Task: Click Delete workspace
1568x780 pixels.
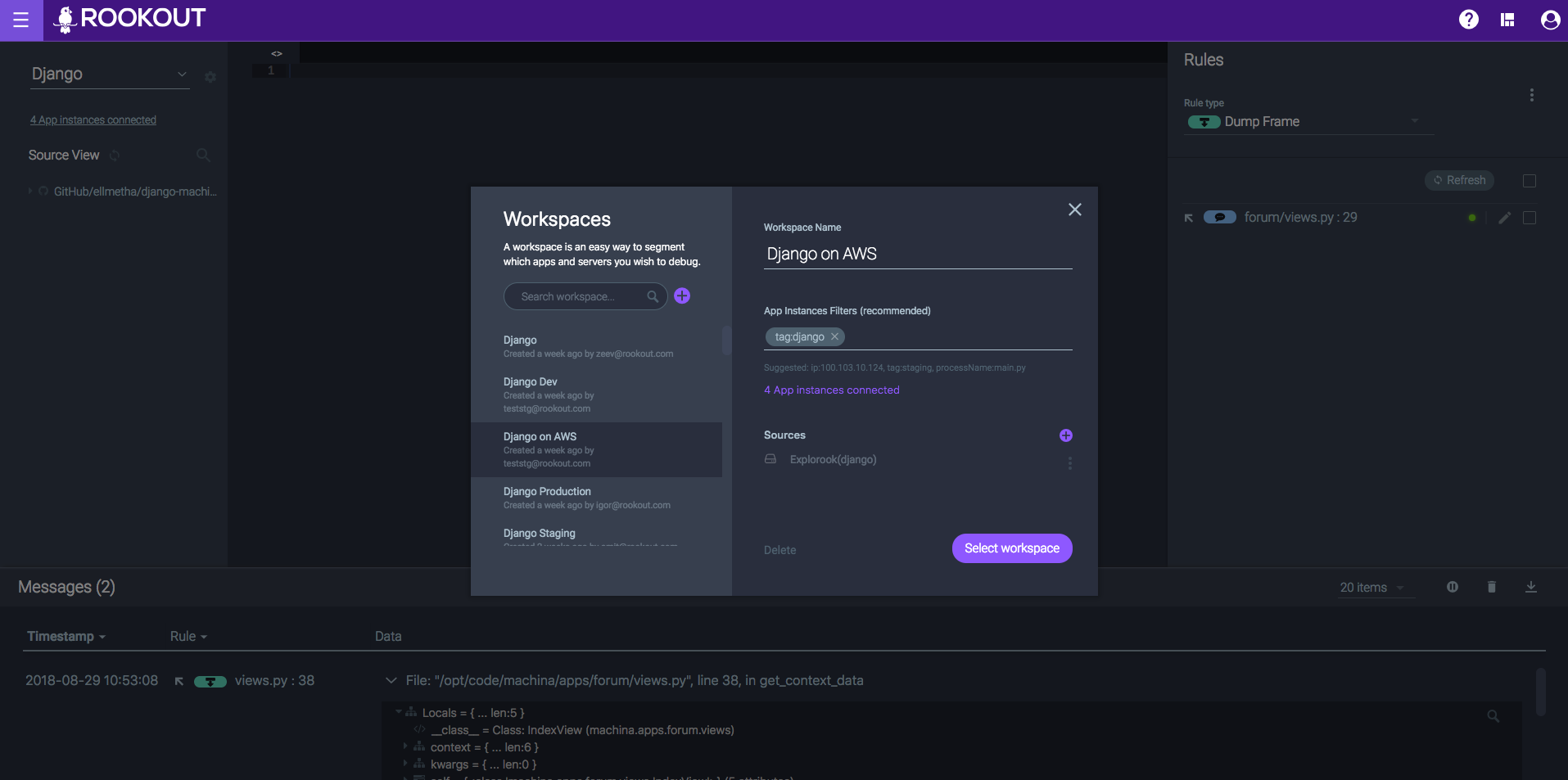Action: [x=779, y=550]
